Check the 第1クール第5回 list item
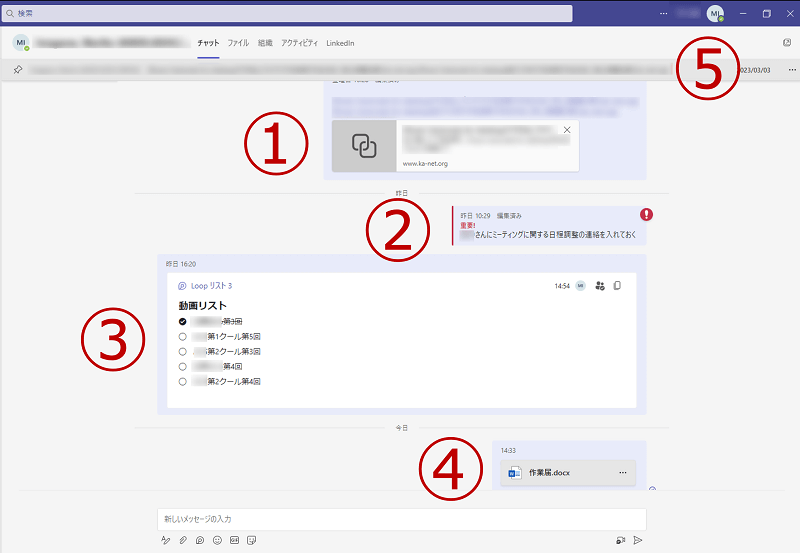This screenshot has width=800, height=553. click(182, 337)
